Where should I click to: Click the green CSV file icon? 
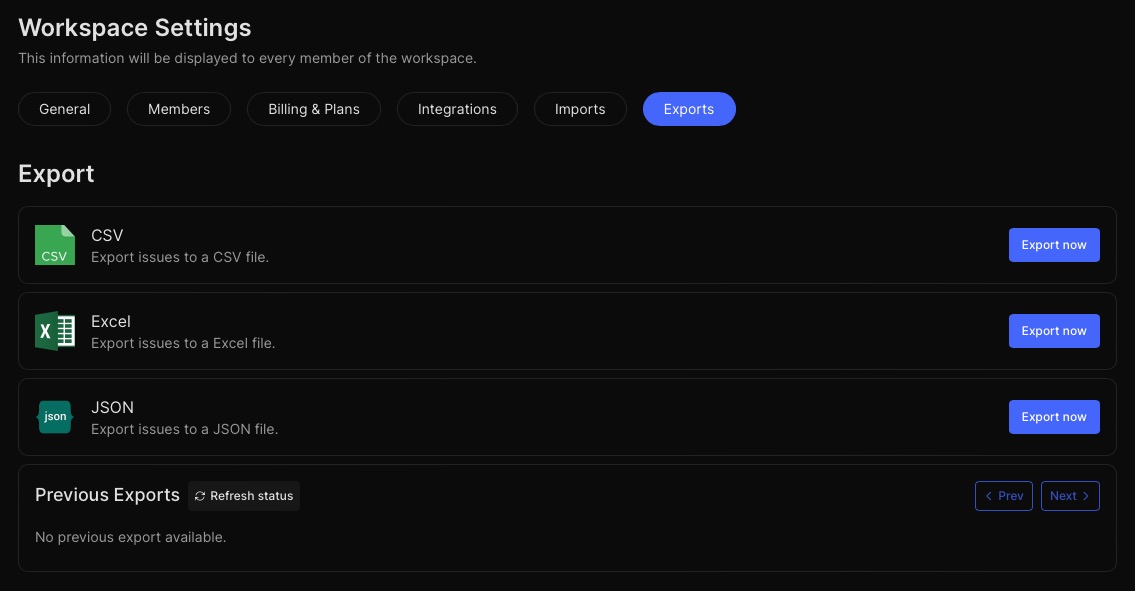pos(55,245)
